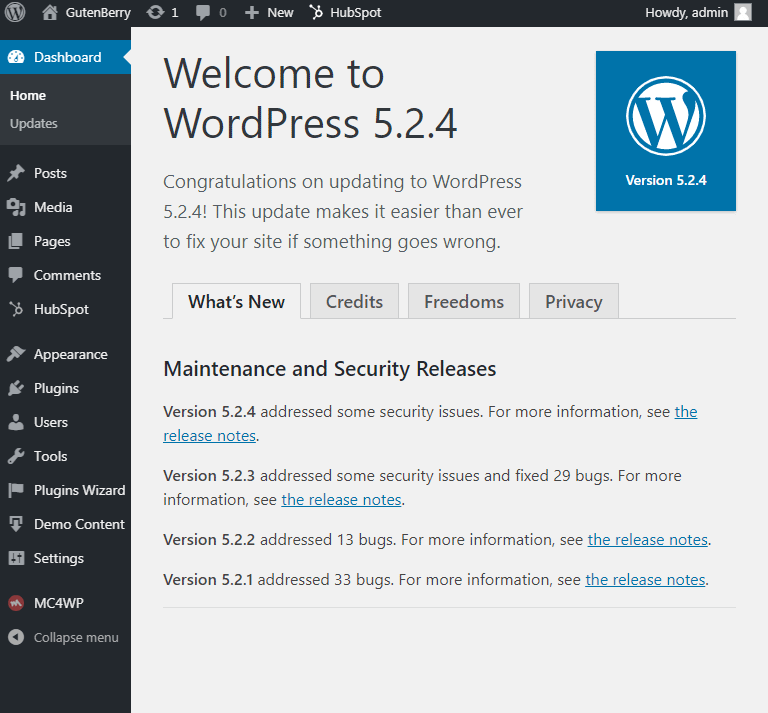768x713 pixels.
Task: Open the New content menu label
Action: 280,13
